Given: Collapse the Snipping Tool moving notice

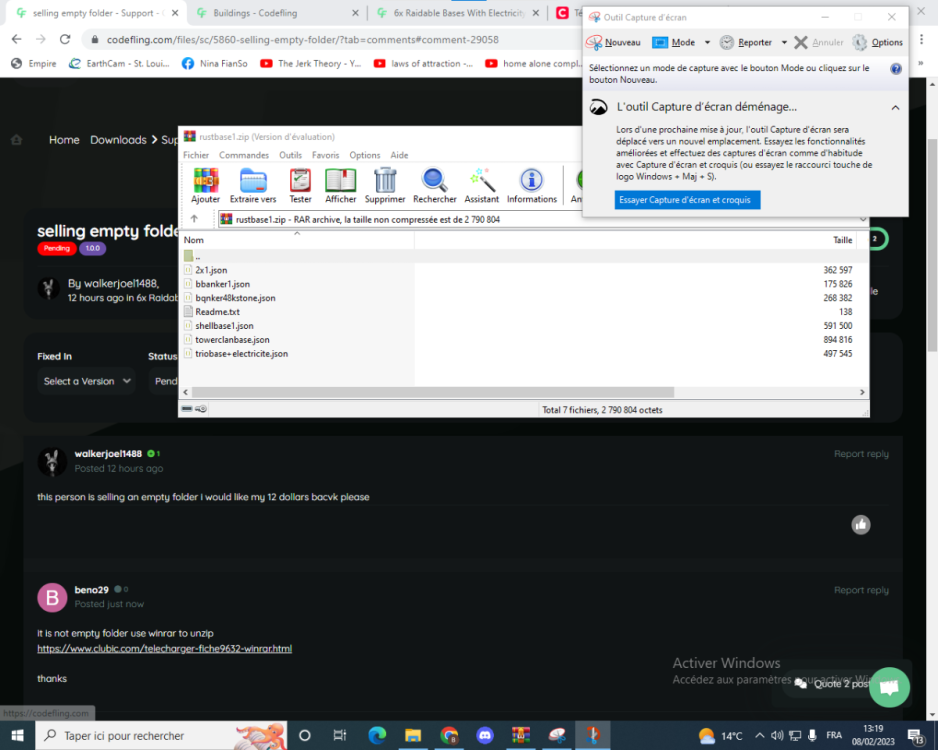Looking at the screenshot, I should tap(895, 107).
